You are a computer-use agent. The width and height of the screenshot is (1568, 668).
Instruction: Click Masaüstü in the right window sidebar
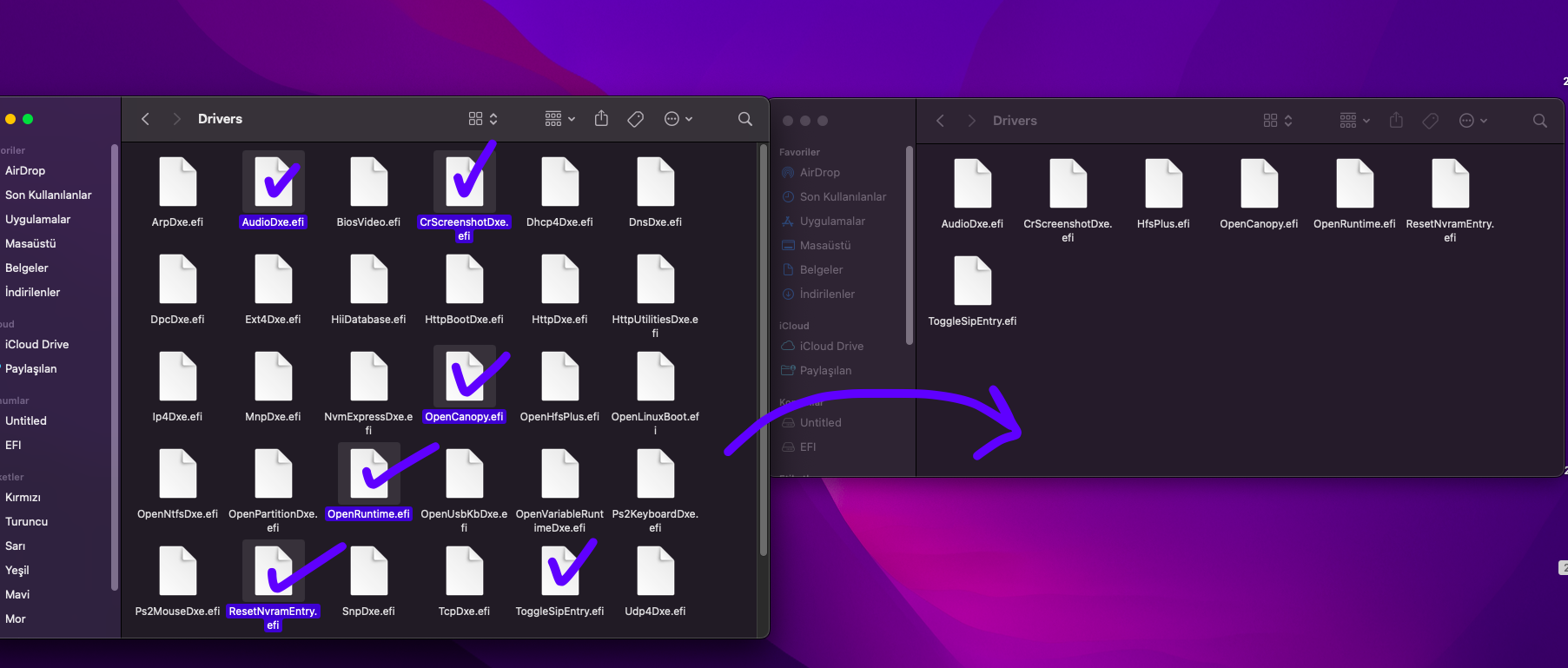pyautogui.click(x=824, y=246)
